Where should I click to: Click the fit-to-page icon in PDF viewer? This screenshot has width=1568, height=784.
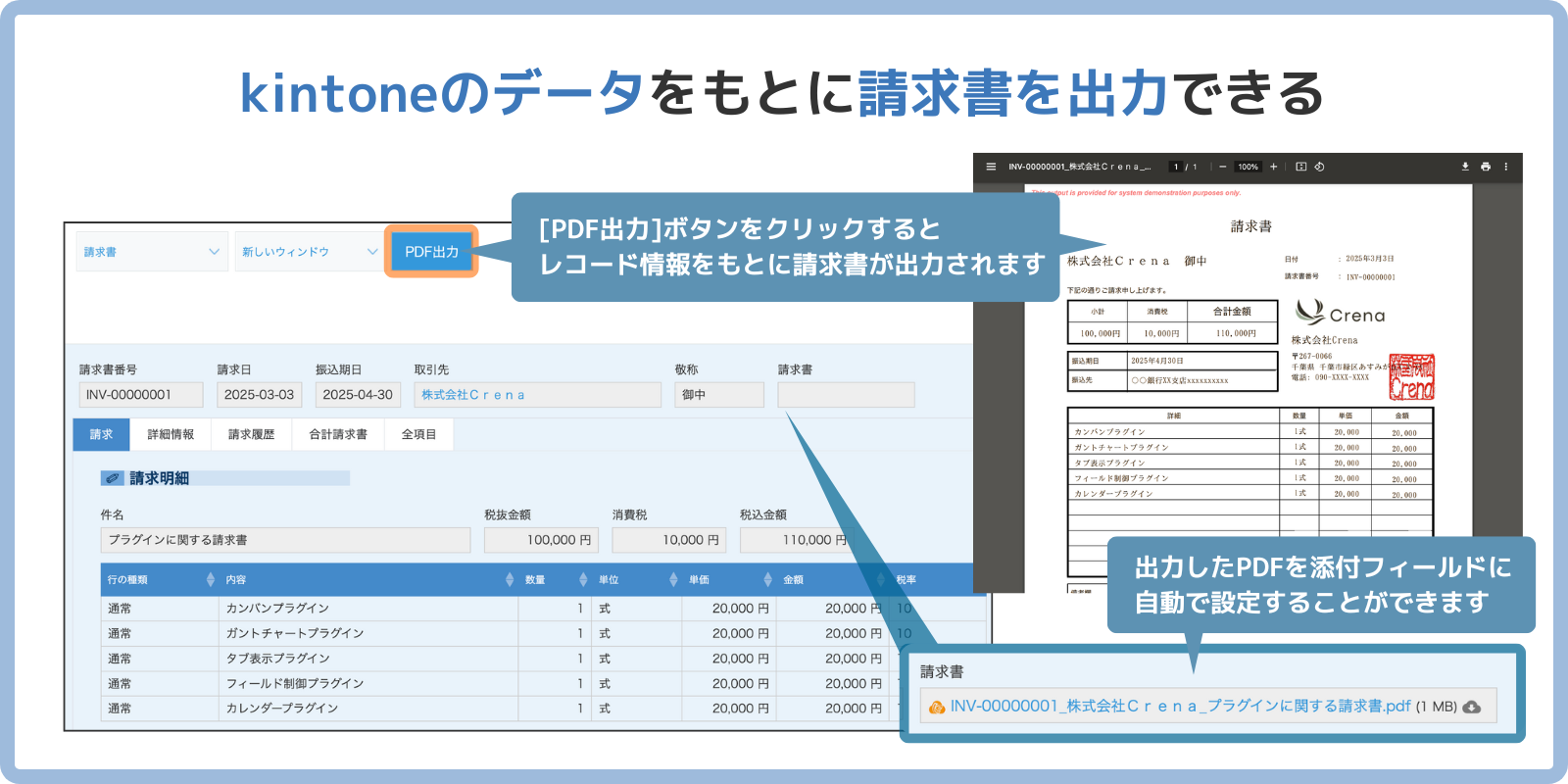click(x=1301, y=167)
